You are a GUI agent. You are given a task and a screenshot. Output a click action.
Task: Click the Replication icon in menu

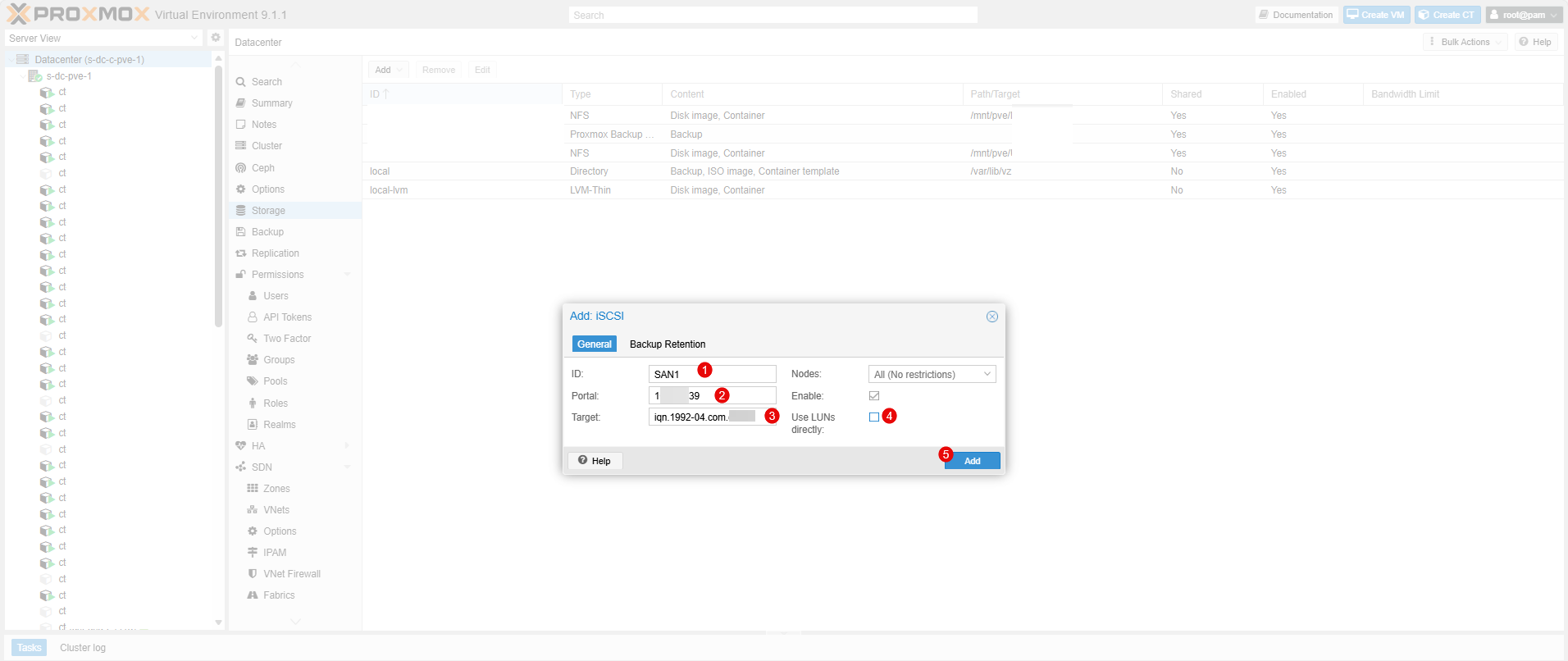coord(241,253)
